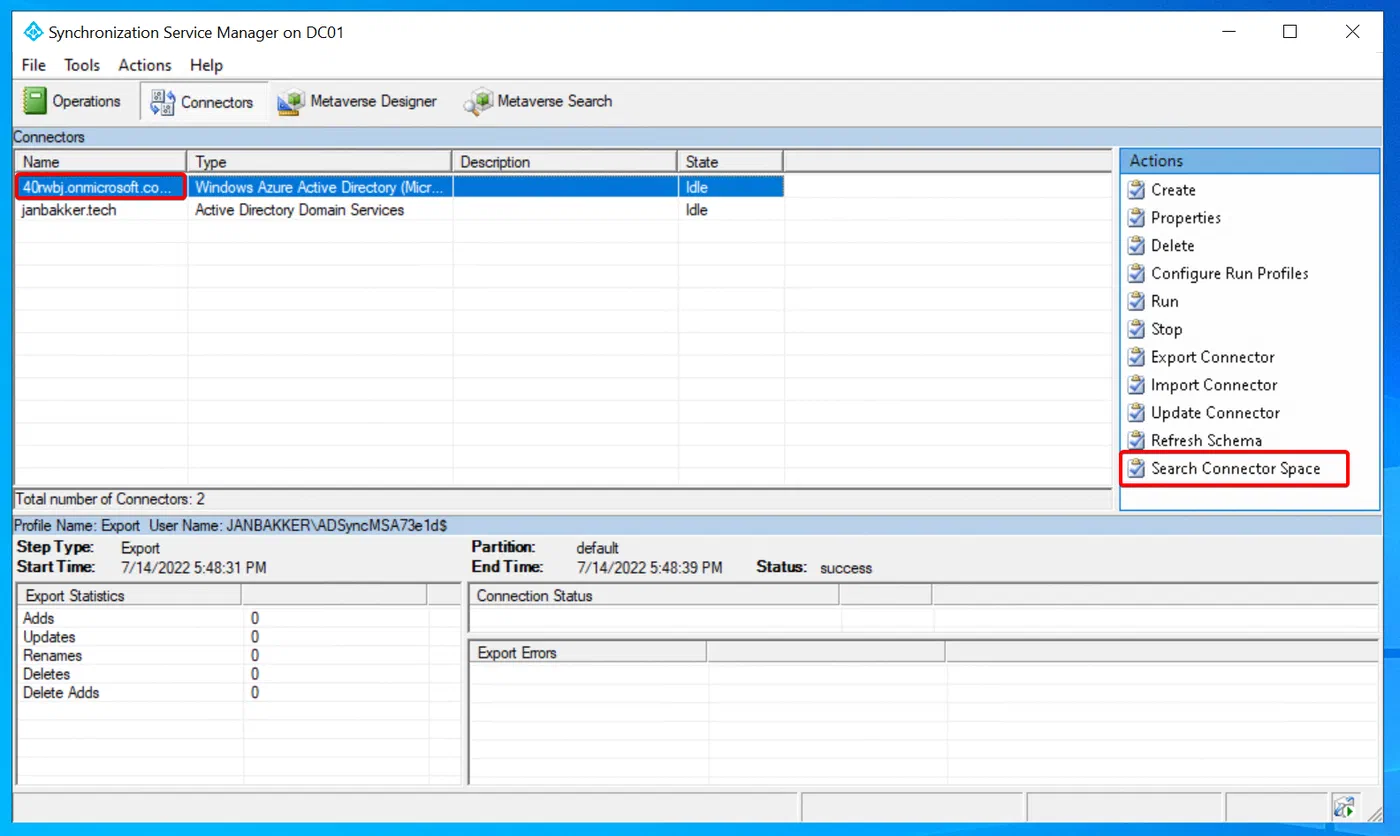Select the 40rwbj.onmicrosoft.com connector row
Screen dimensions: 1400x836
[399, 187]
